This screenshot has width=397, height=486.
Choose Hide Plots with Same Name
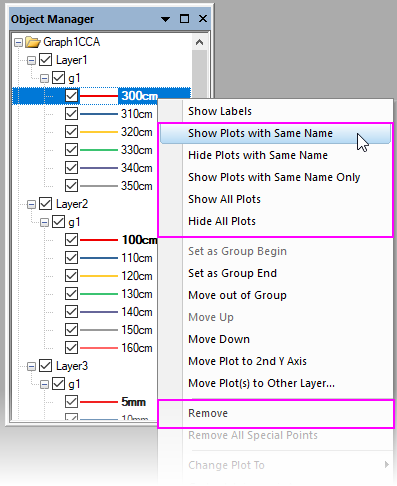258,155
